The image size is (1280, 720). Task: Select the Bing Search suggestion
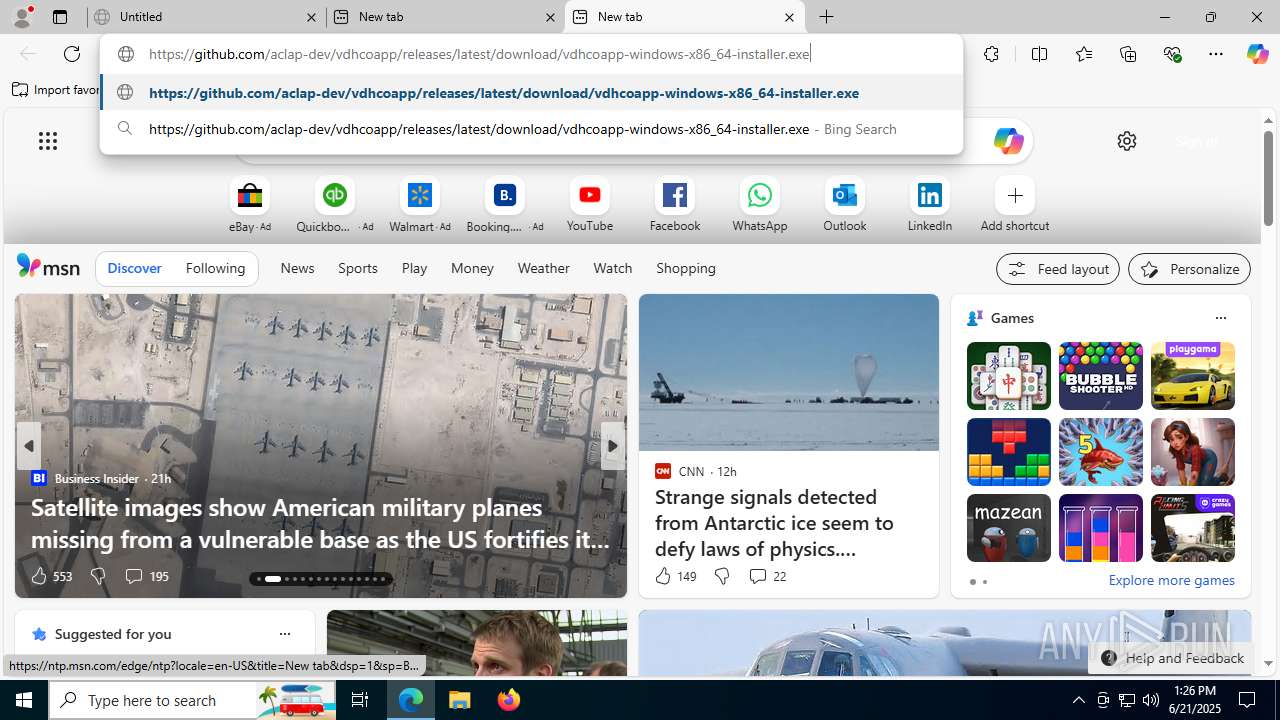click(x=531, y=129)
